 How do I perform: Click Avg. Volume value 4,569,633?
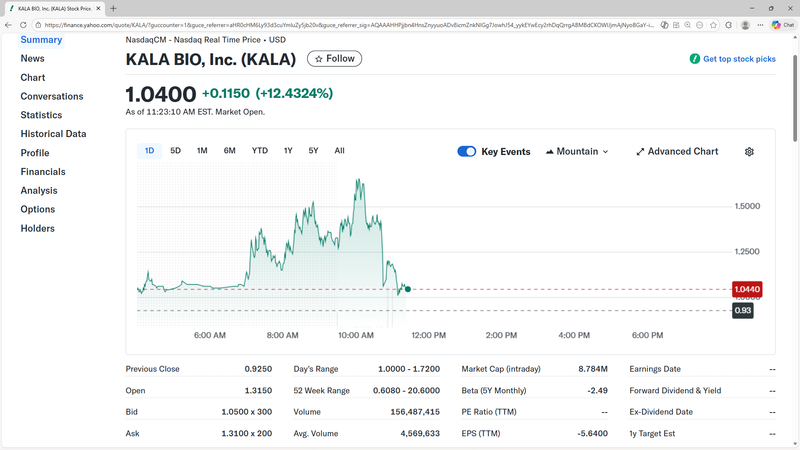coord(420,433)
